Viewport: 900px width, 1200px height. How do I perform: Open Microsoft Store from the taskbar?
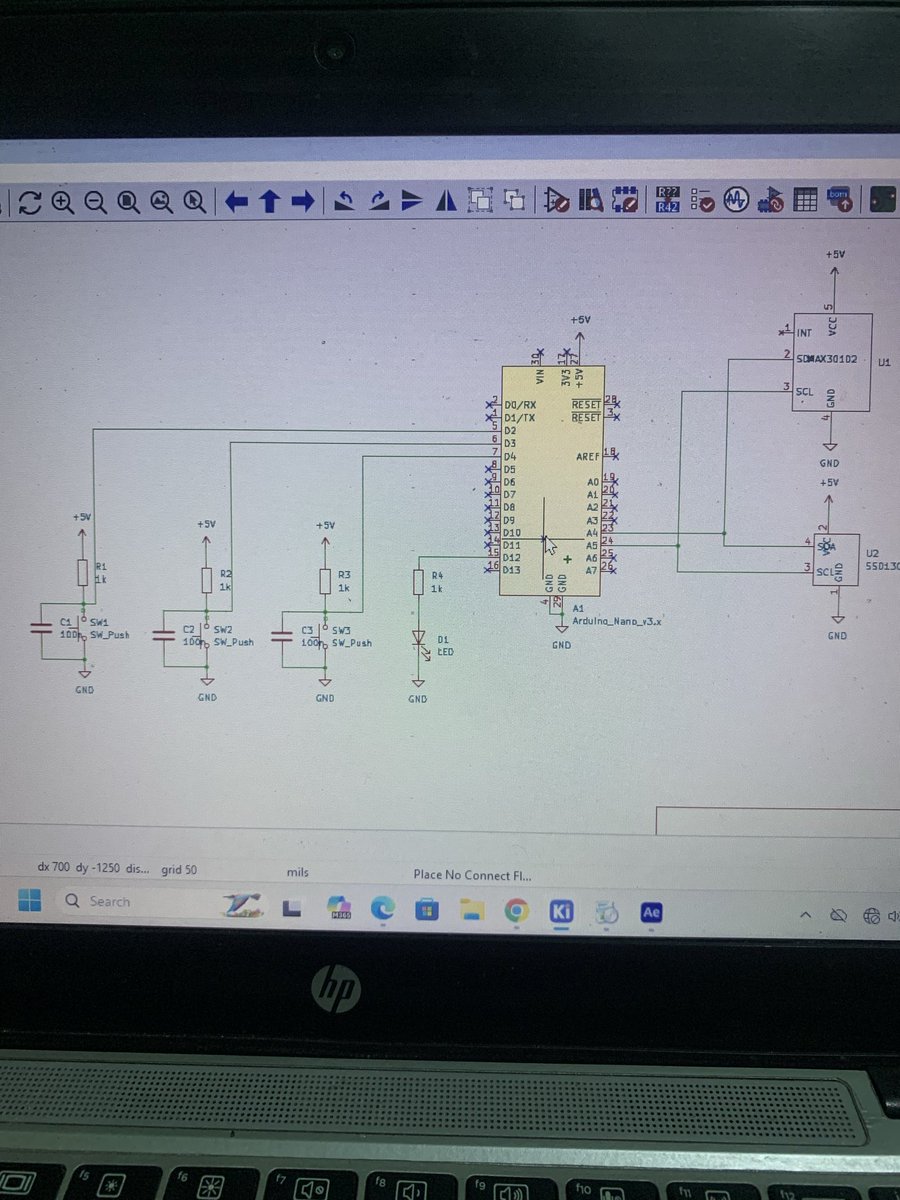tap(427, 911)
